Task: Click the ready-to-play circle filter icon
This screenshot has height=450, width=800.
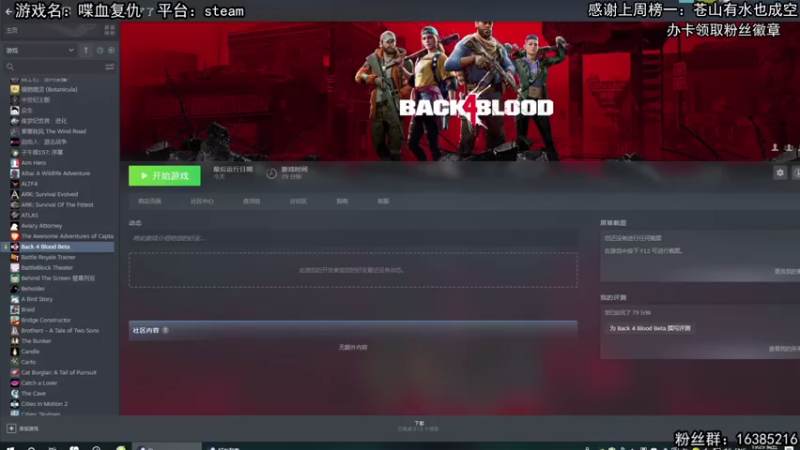Action: [x=111, y=51]
